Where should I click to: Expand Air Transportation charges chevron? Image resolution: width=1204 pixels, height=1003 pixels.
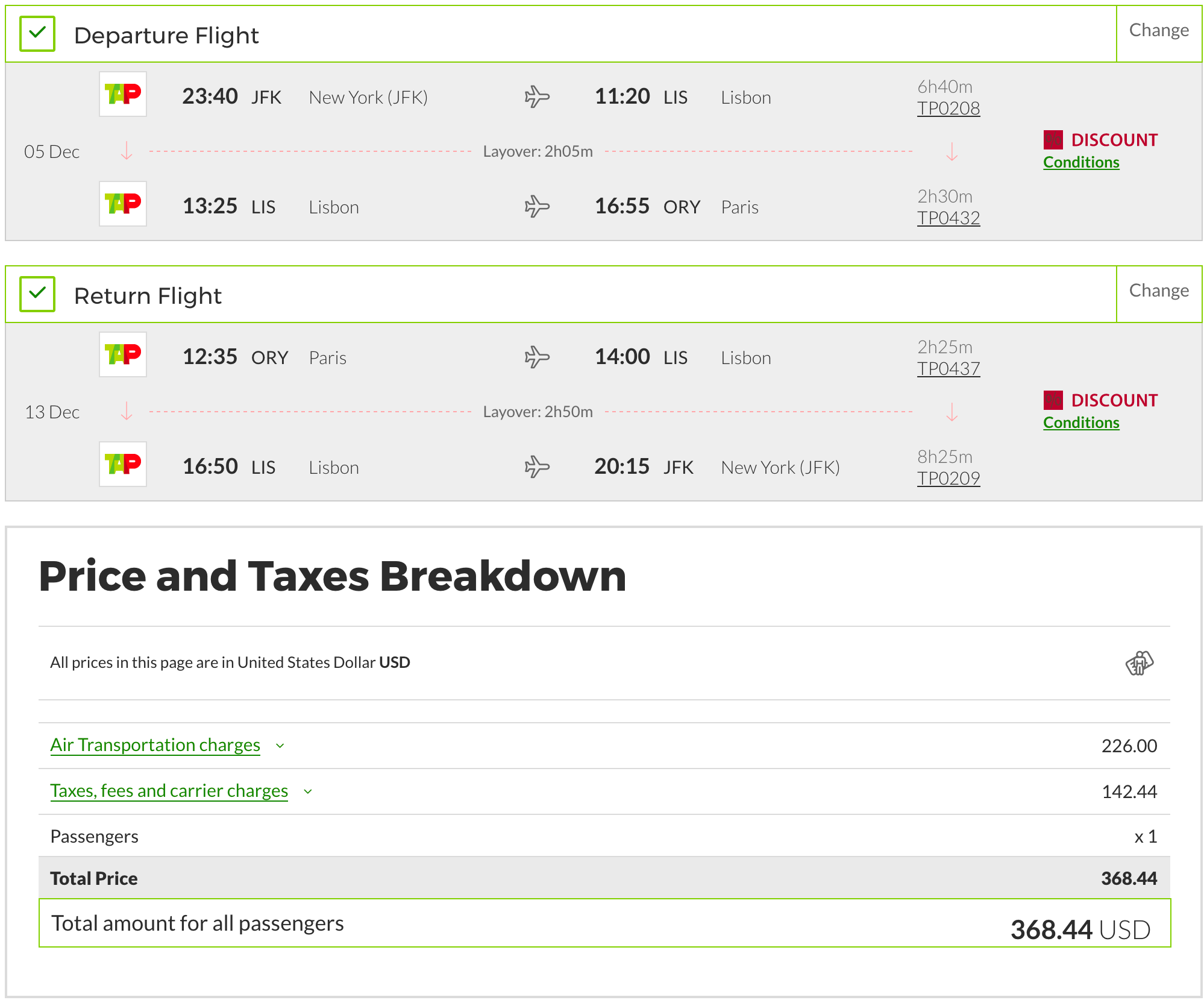coord(280,746)
